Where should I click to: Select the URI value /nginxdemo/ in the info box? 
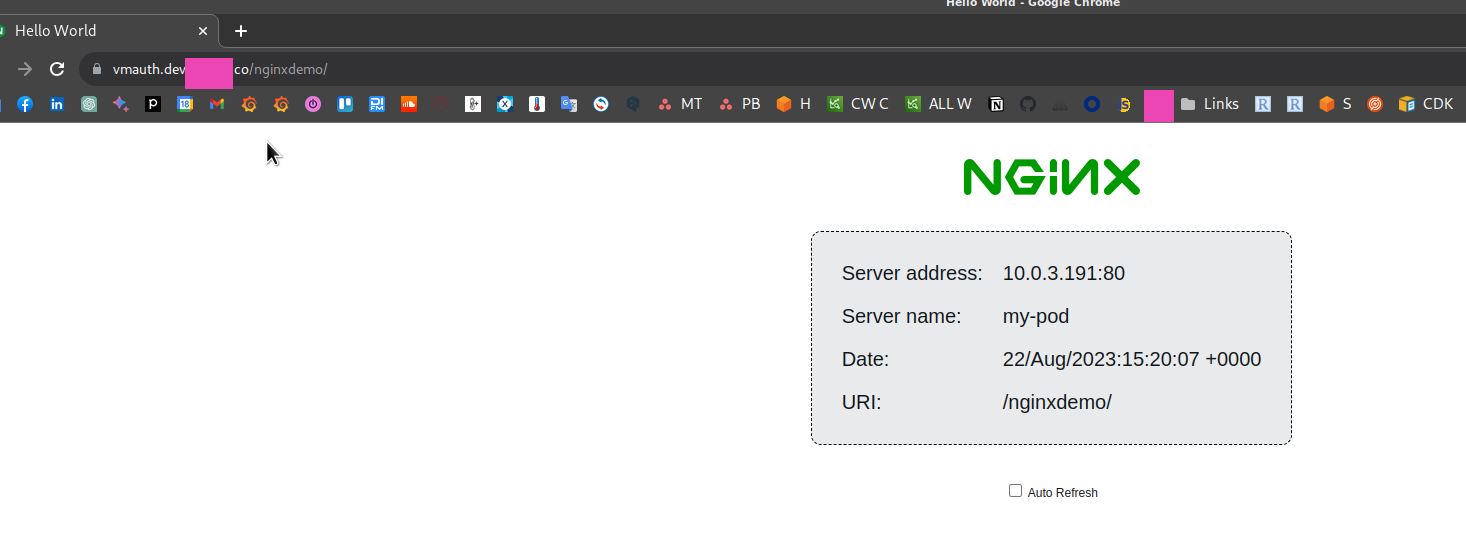tap(1057, 402)
